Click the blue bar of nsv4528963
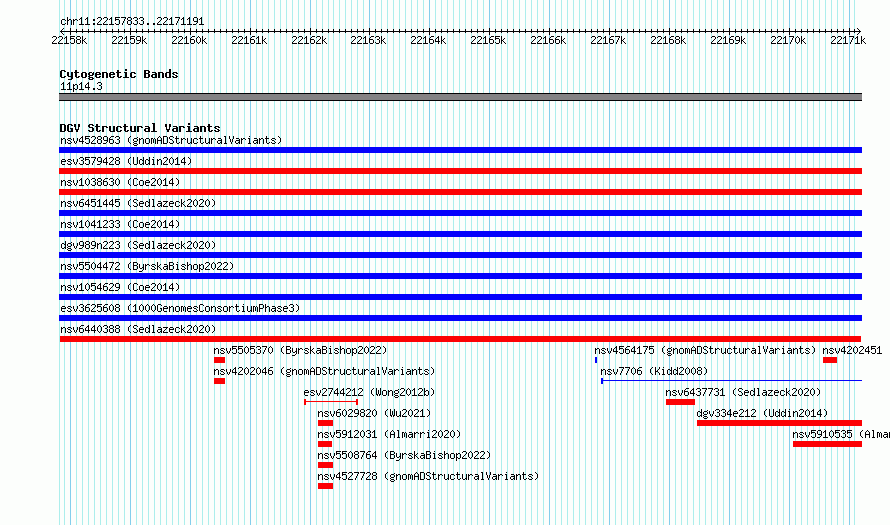The image size is (890, 525). 460,150
